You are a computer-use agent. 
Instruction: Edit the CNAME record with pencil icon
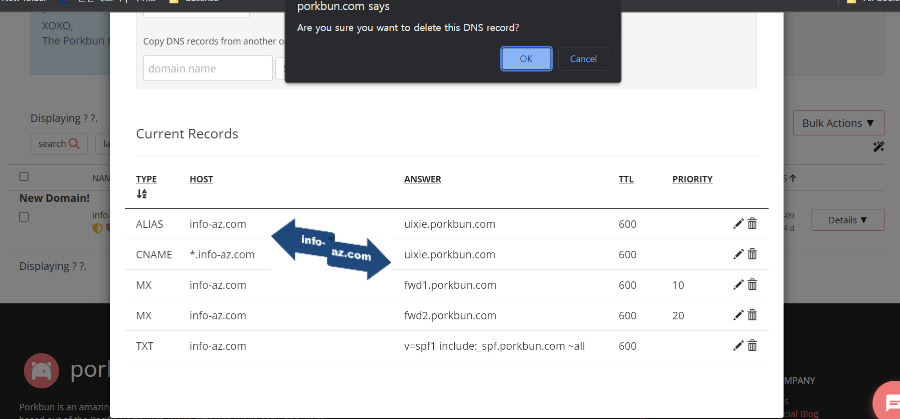tap(738, 255)
